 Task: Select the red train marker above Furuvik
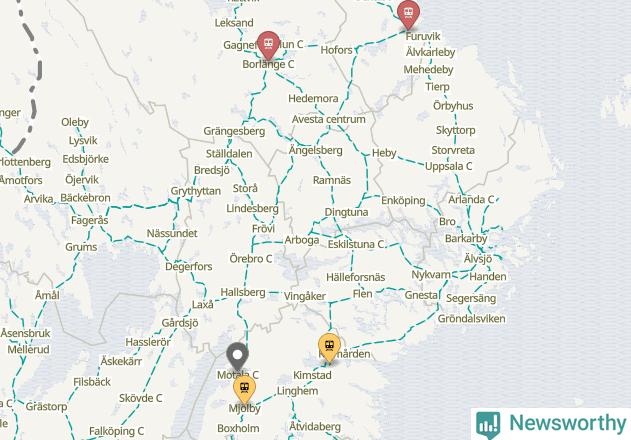(x=408, y=14)
